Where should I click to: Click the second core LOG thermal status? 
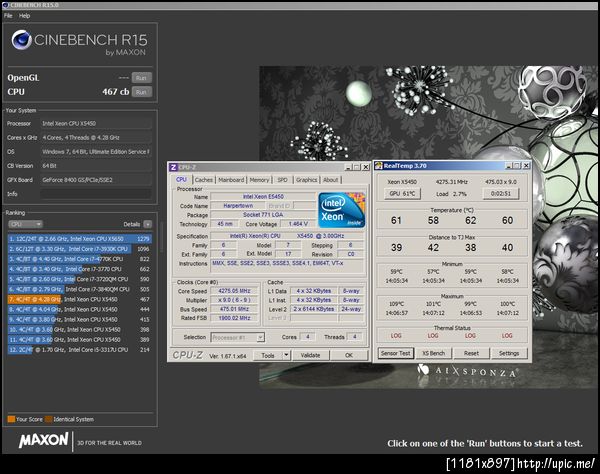click(433, 336)
